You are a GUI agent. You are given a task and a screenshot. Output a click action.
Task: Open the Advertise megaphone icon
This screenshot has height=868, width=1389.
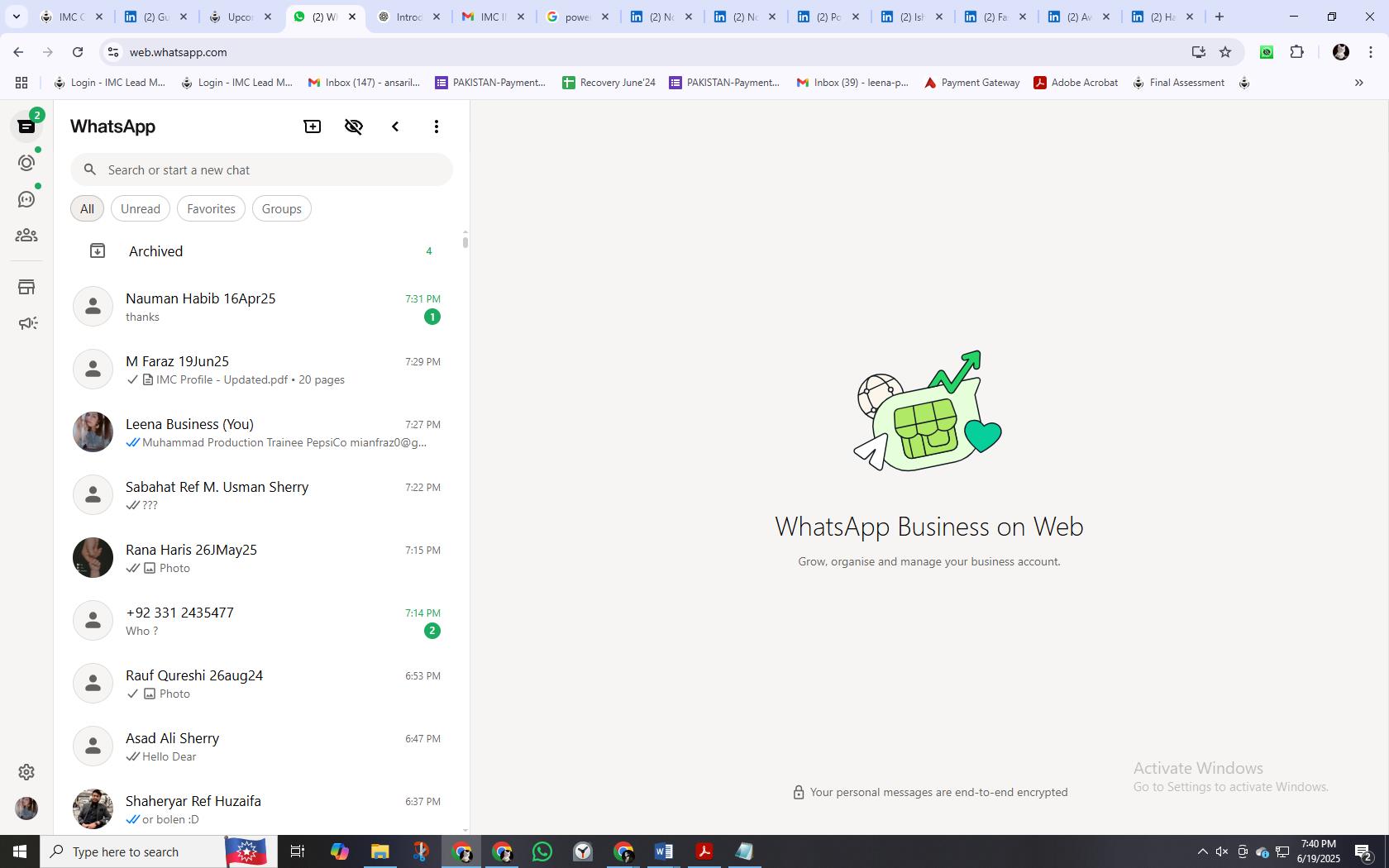coord(26,323)
